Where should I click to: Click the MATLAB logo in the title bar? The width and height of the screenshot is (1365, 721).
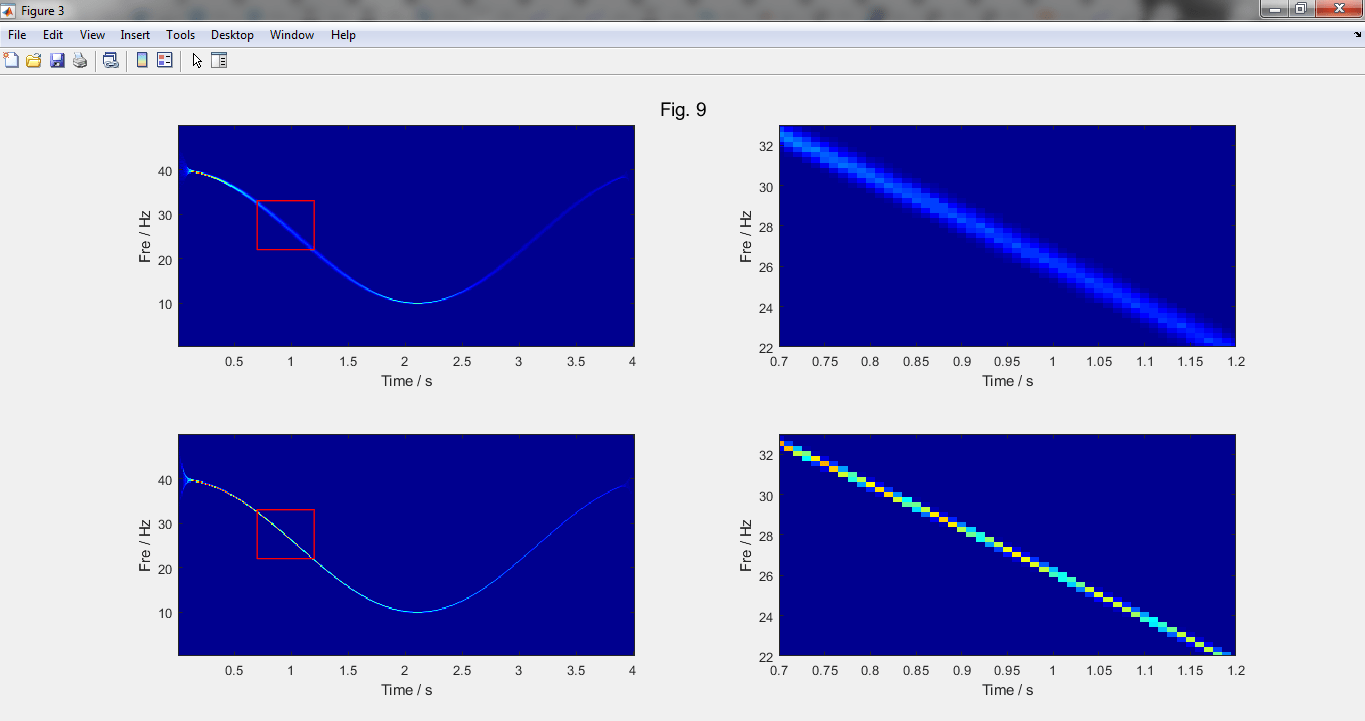tap(9, 10)
